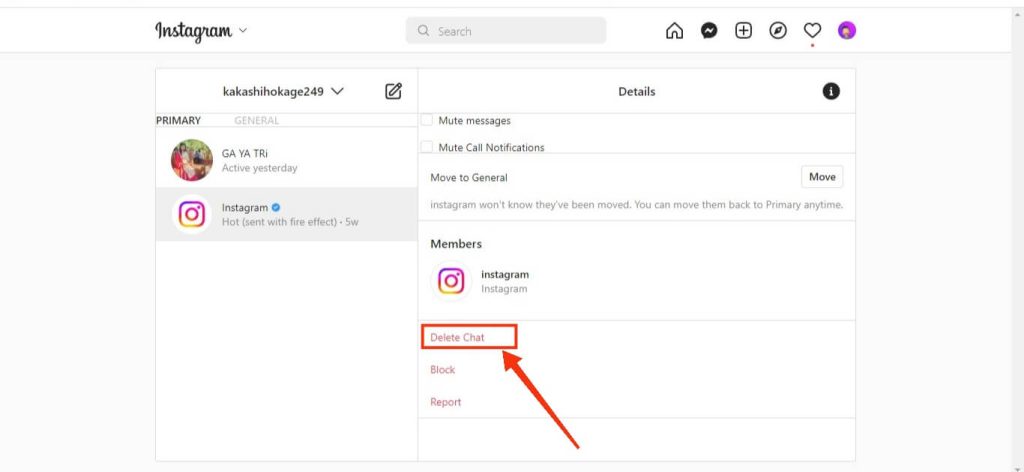The height and width of the screenshot is (472, 1024).
Task: Click the Move button
Action: (822, 177)
